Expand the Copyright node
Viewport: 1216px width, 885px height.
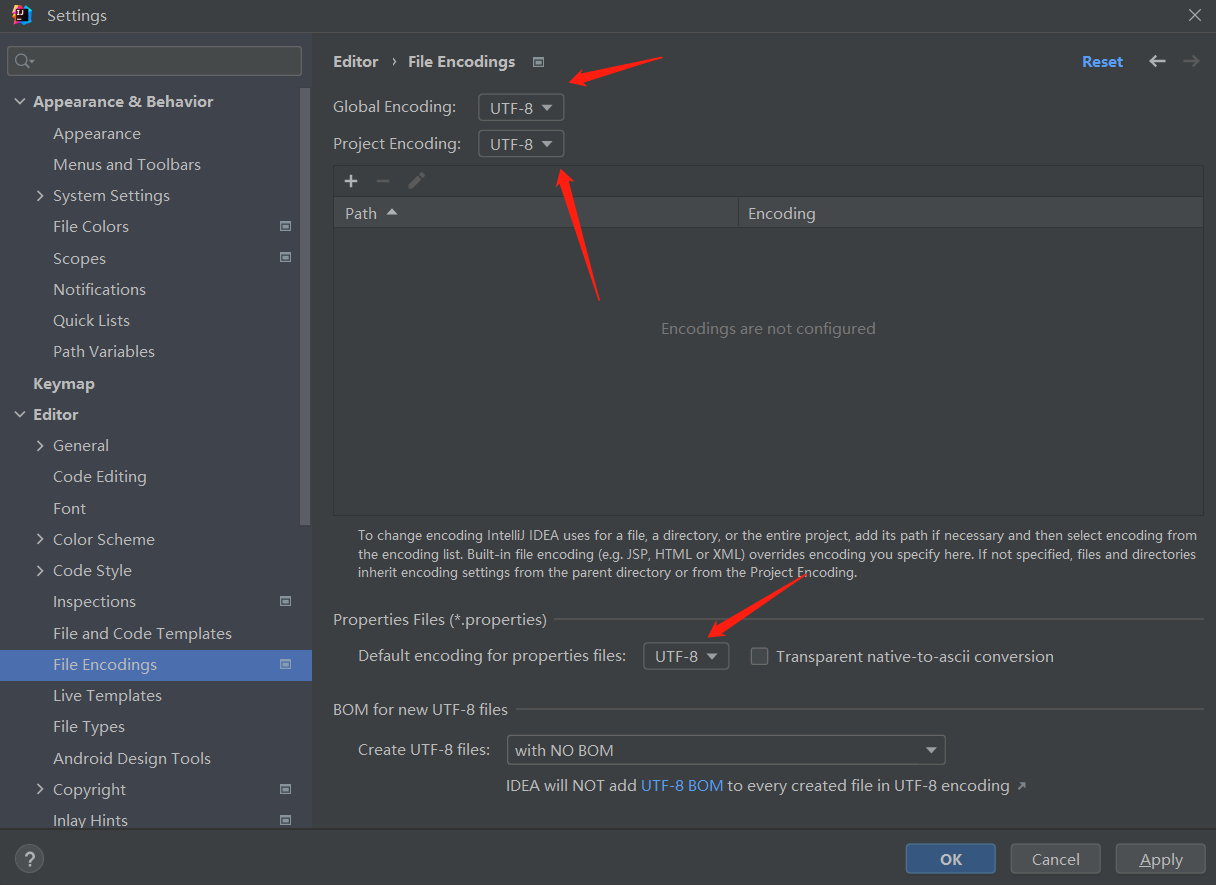click(x=40, y=789)
